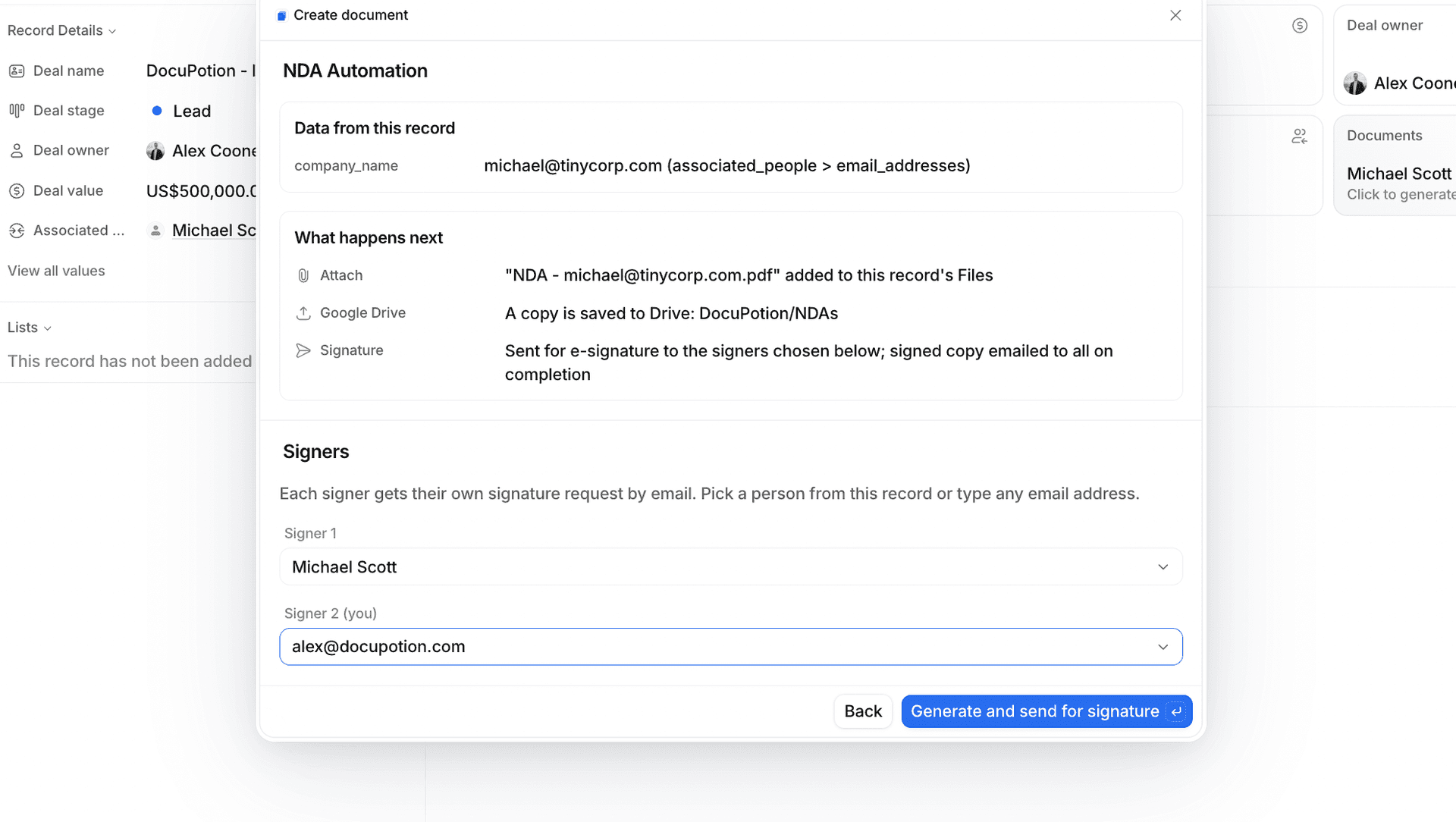
Task: Click the Google Drive upload icon
Action: point(303,313)
